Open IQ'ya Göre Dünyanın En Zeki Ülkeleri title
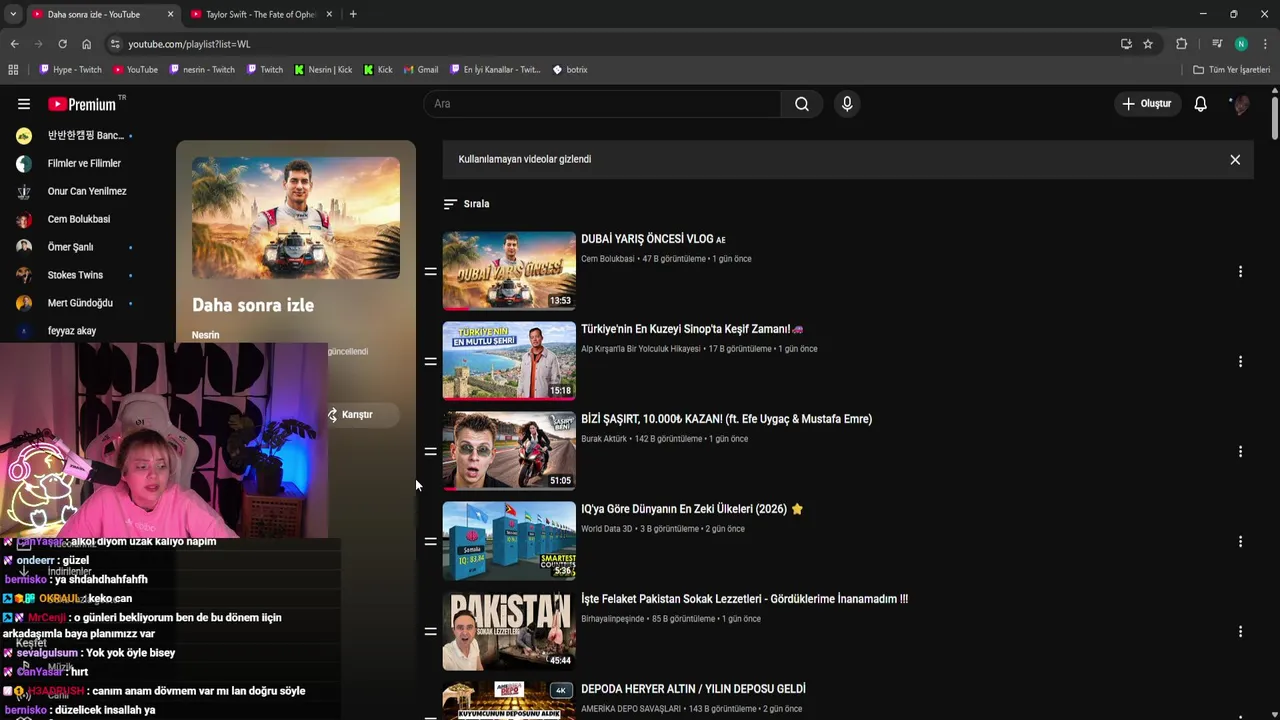The image size is (1280, 720). [x=692, y=509]
